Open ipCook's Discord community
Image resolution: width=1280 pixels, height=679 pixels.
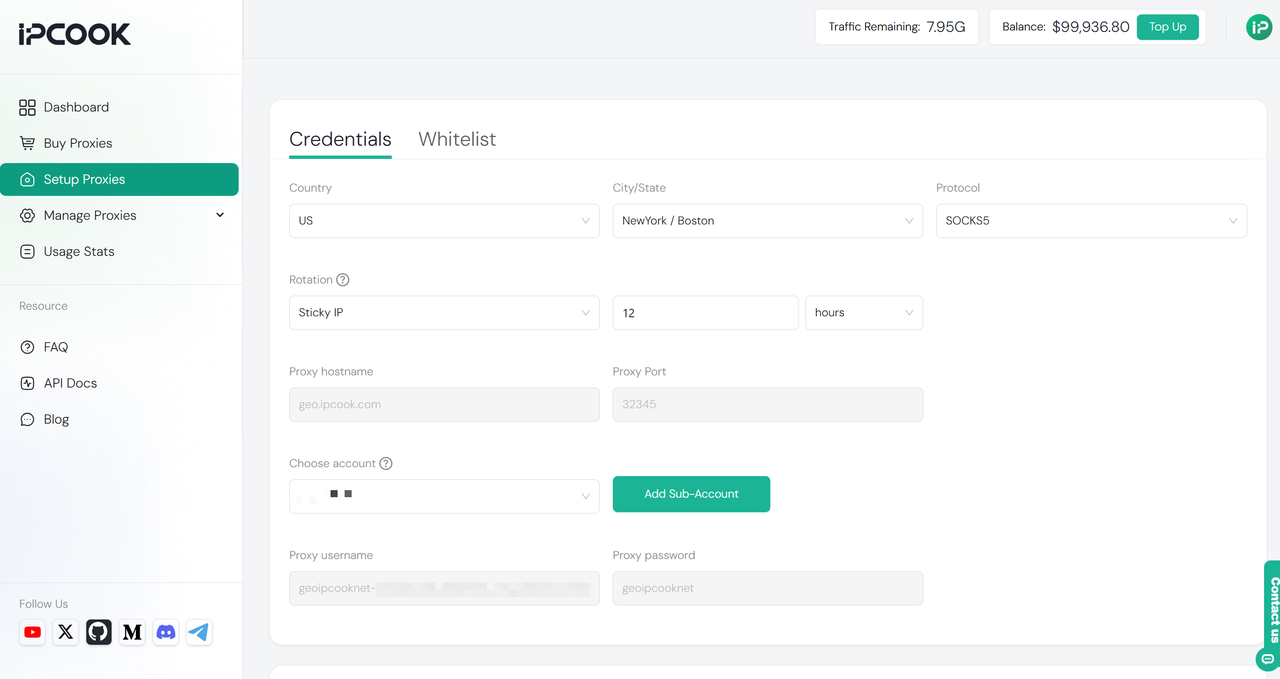[x=165, y=632]
